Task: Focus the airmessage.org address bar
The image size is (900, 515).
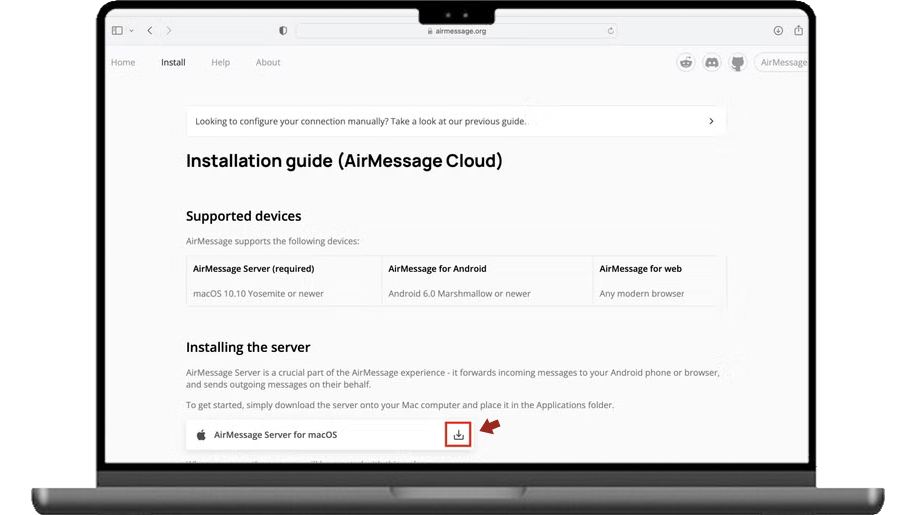Action: pyautogui.click(x=457, y=31)
